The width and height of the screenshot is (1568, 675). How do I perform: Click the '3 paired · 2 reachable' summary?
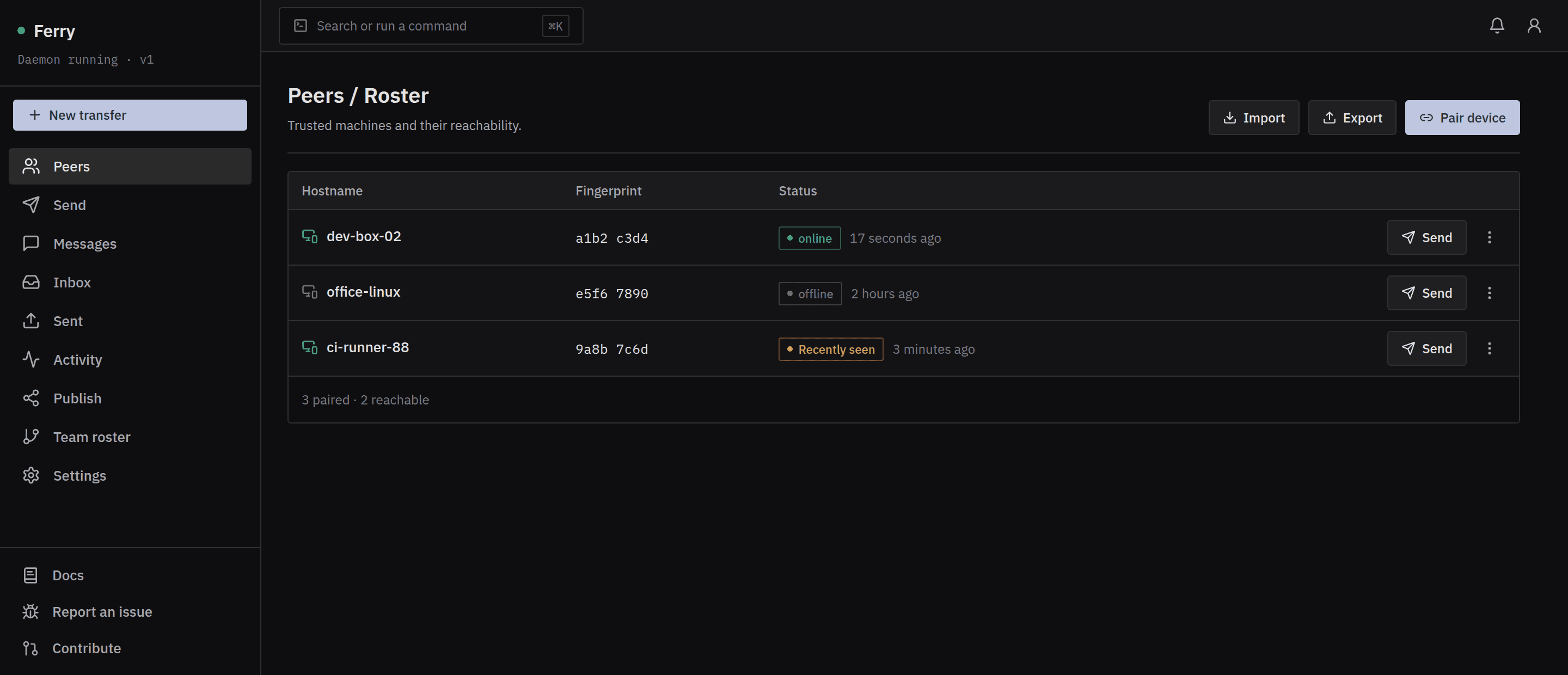click(365, 400)
